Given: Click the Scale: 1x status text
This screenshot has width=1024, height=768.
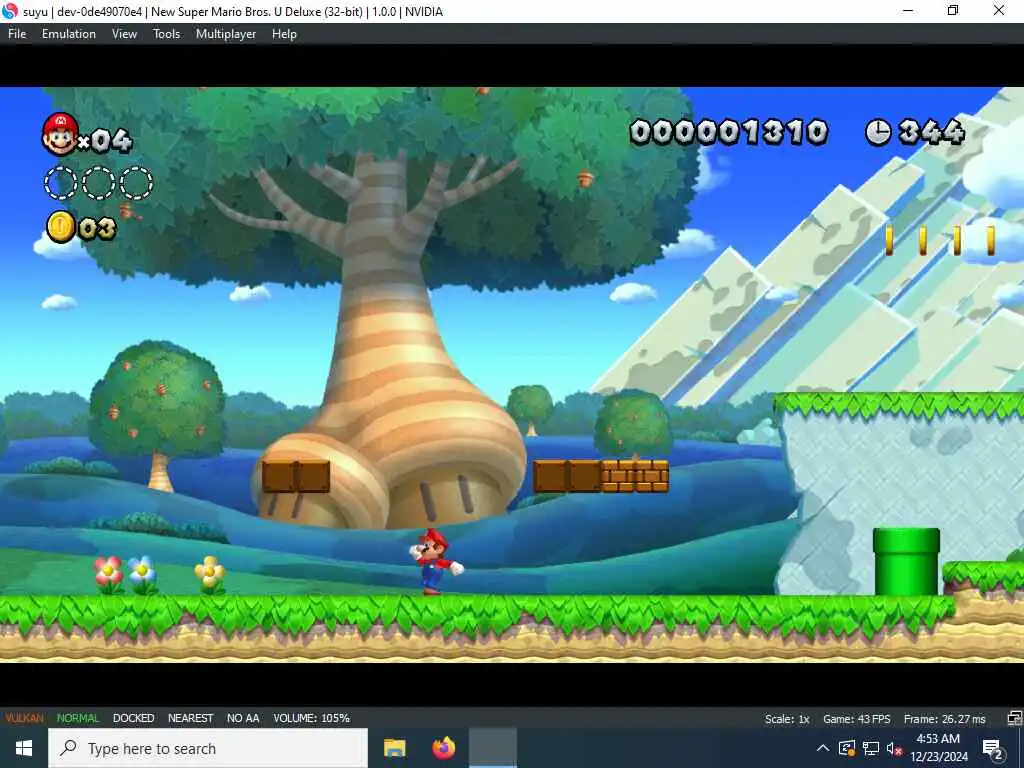Looking at the screenshot, I should (787, 719).
